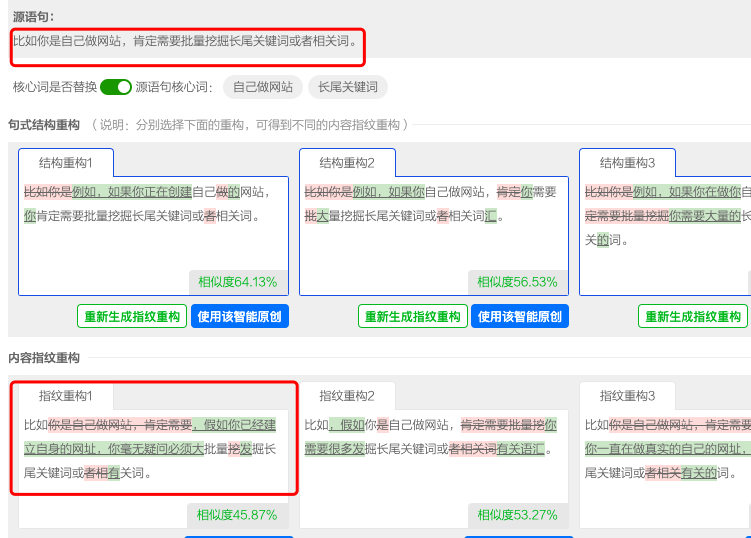The height and width of the screenshot is (538, 751).
Task: Click 重新生成指纹重构 under 结构重构2
Action: click(x=413, y=316)
